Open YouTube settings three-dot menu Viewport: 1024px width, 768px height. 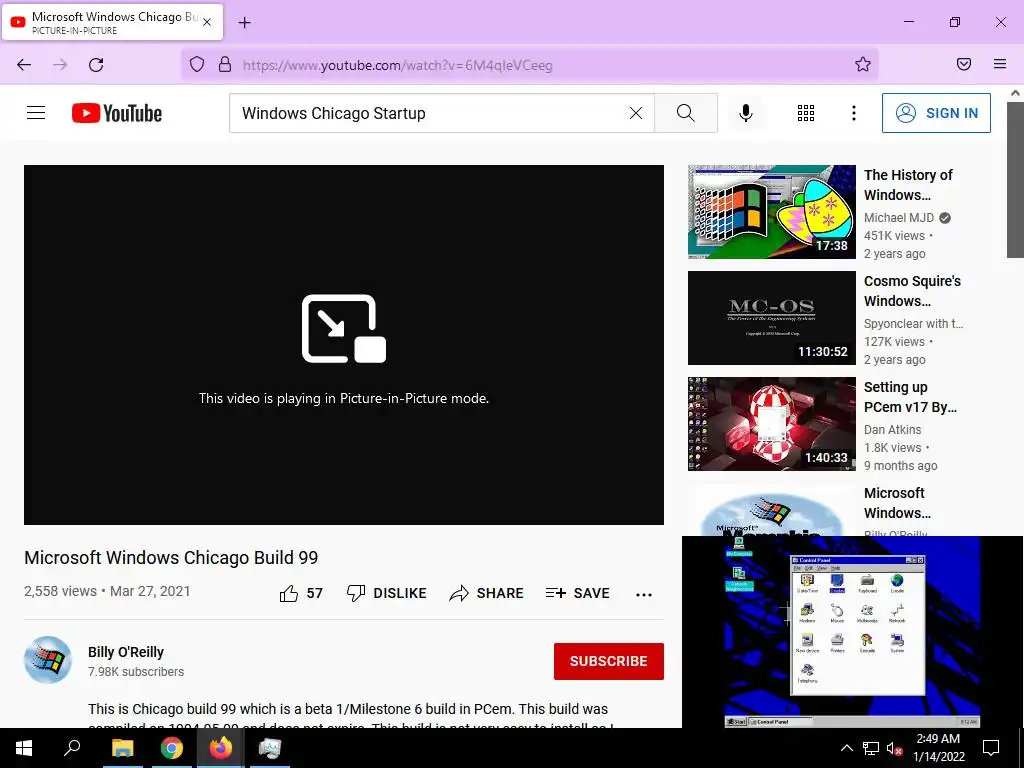(x=854, y=113)
